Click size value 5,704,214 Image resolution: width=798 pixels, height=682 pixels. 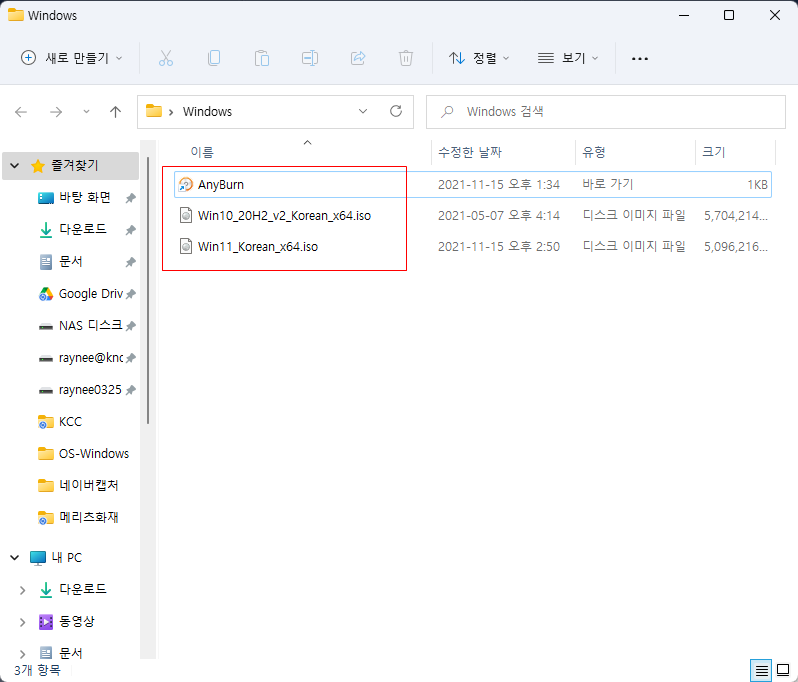click(735, 216)
